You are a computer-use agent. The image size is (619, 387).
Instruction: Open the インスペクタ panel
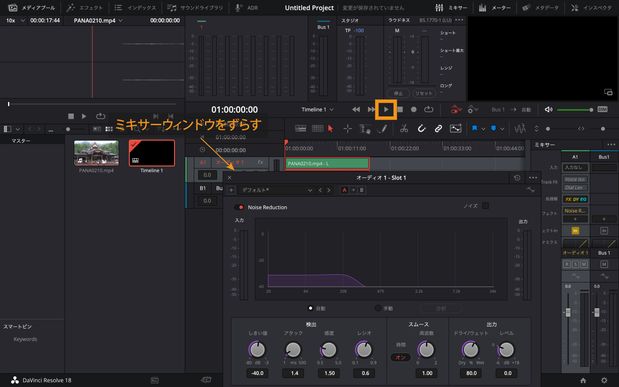click(x=591, y=8)
